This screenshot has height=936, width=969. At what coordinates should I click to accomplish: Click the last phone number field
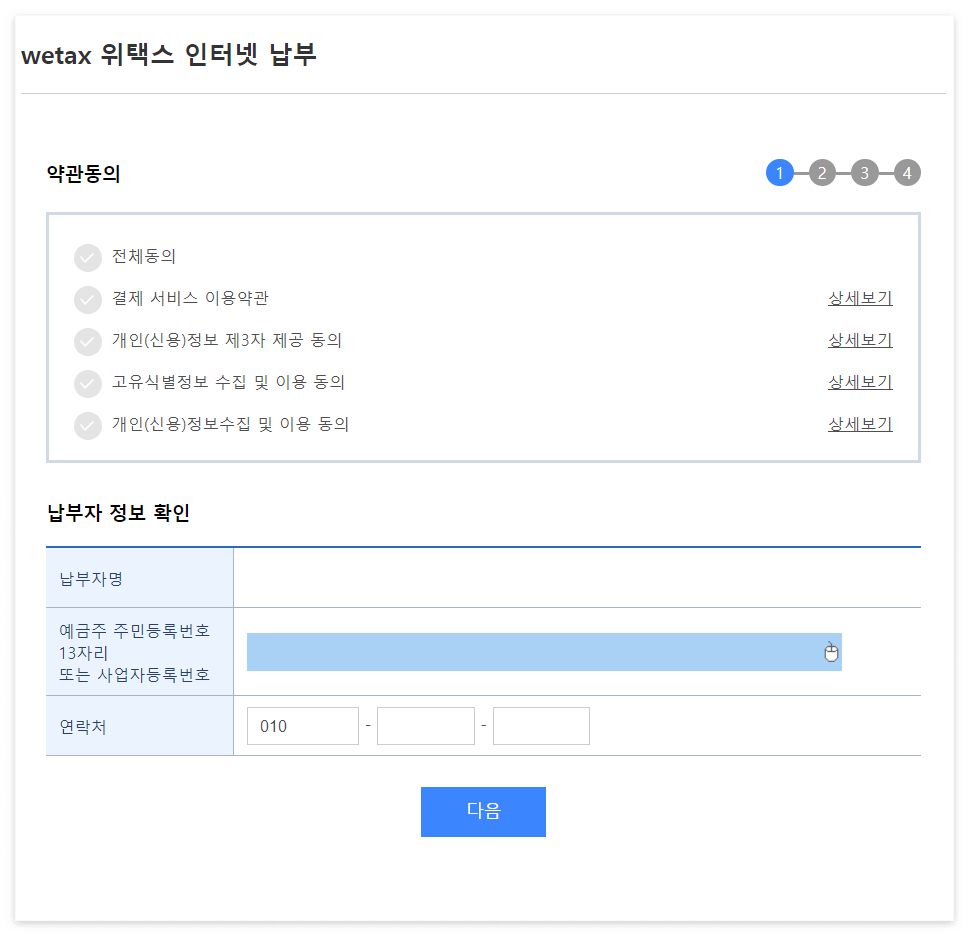540,725
